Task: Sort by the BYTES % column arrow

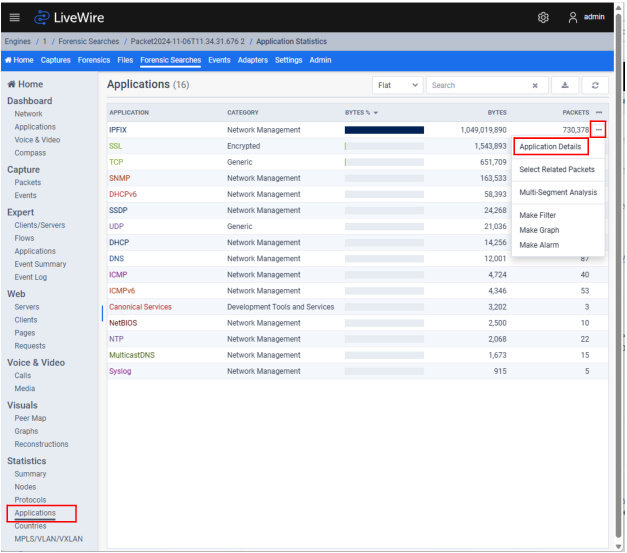Action: [375, 113]
